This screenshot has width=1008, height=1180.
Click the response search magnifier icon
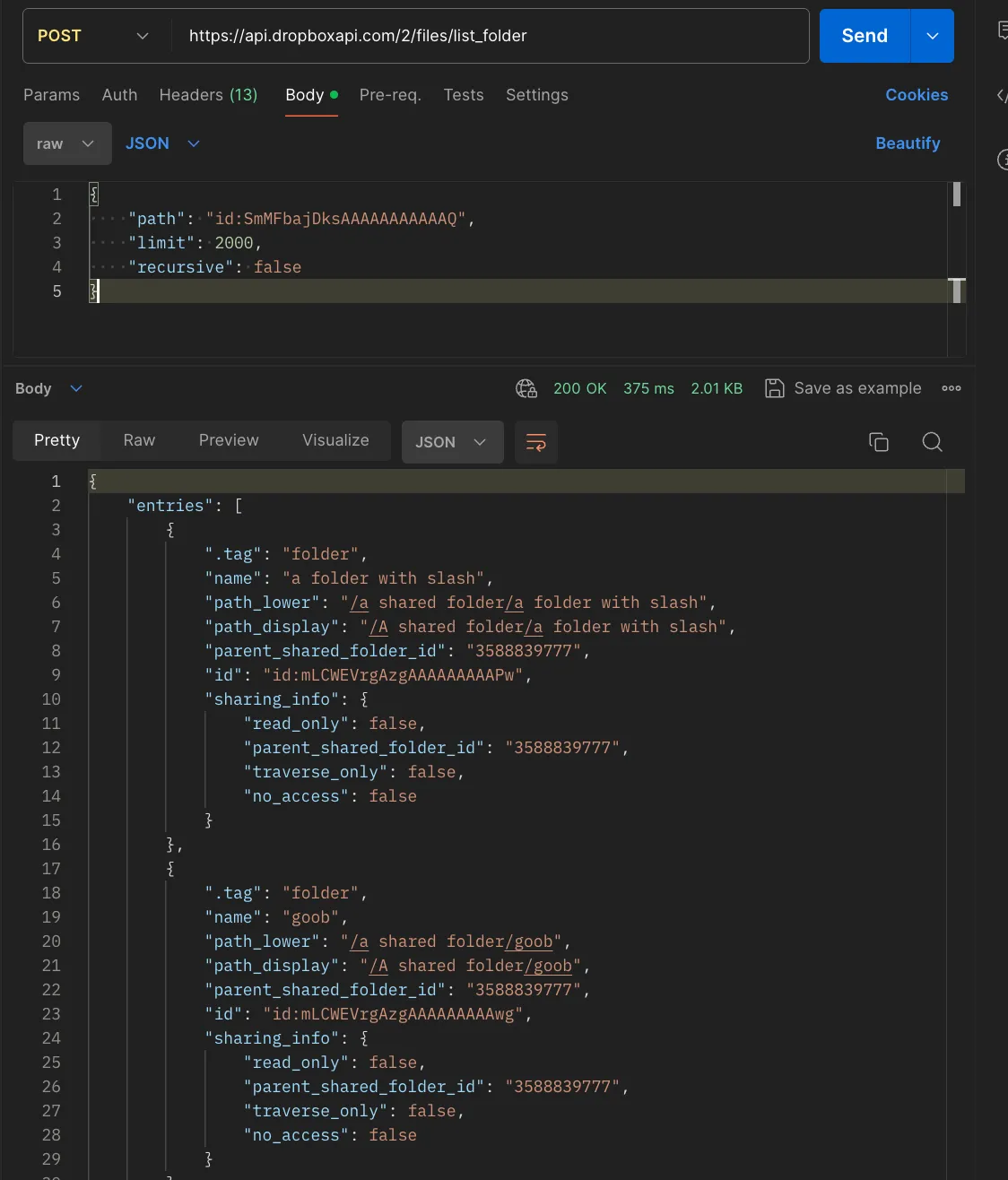coord(932,441)
